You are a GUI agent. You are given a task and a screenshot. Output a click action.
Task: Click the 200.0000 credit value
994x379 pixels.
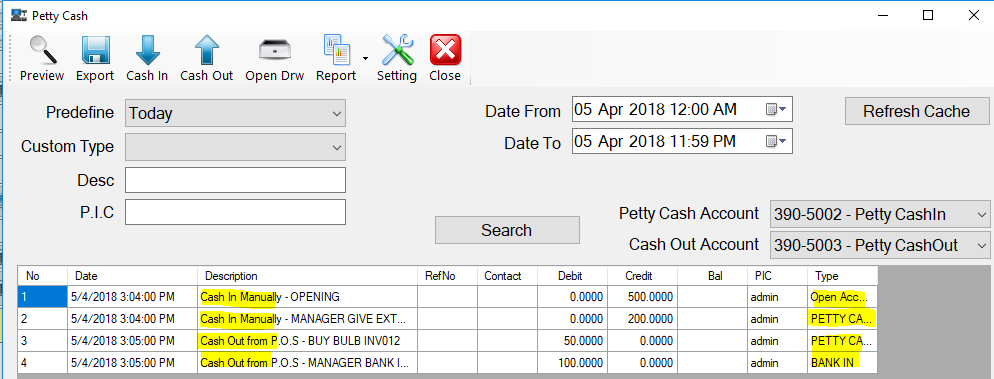point(642,318)
